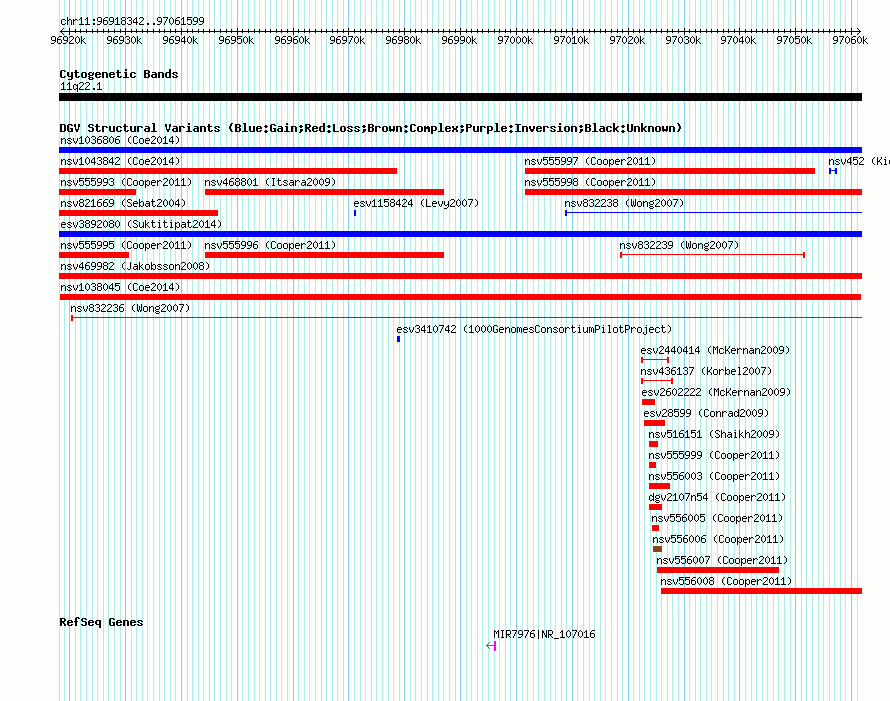Select nsv832238 (Wong2007) variant label

[x=624, y=203]
